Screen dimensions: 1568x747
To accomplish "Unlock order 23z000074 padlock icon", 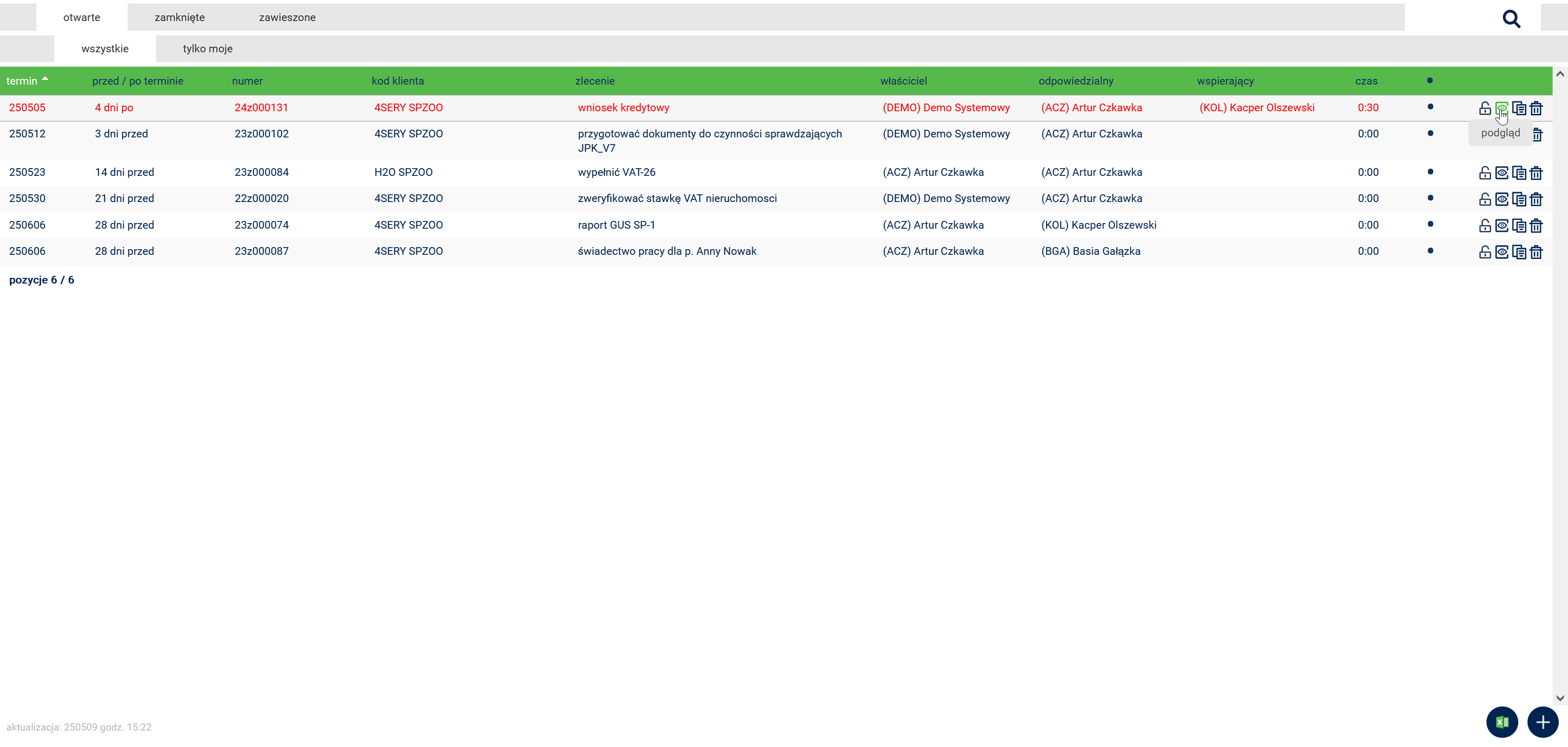I will pos(1484,226).
